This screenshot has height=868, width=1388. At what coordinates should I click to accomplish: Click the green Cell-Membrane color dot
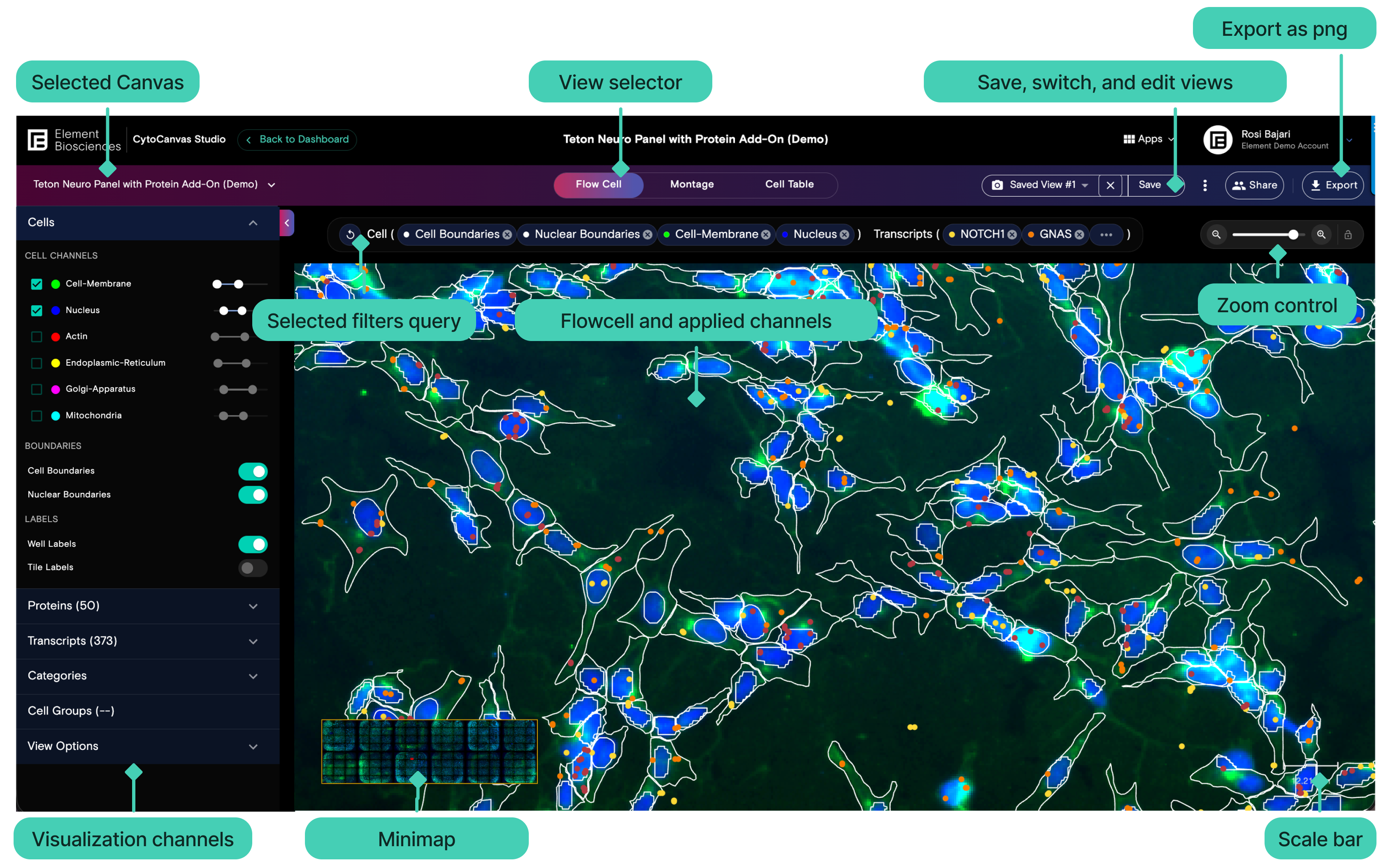[56, 284]
